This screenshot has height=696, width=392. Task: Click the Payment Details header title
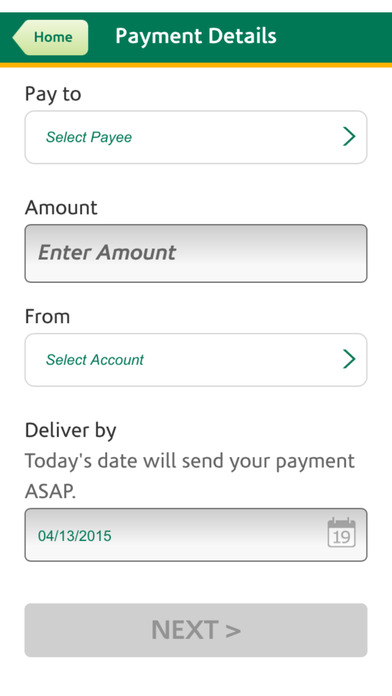click(196, 36)
